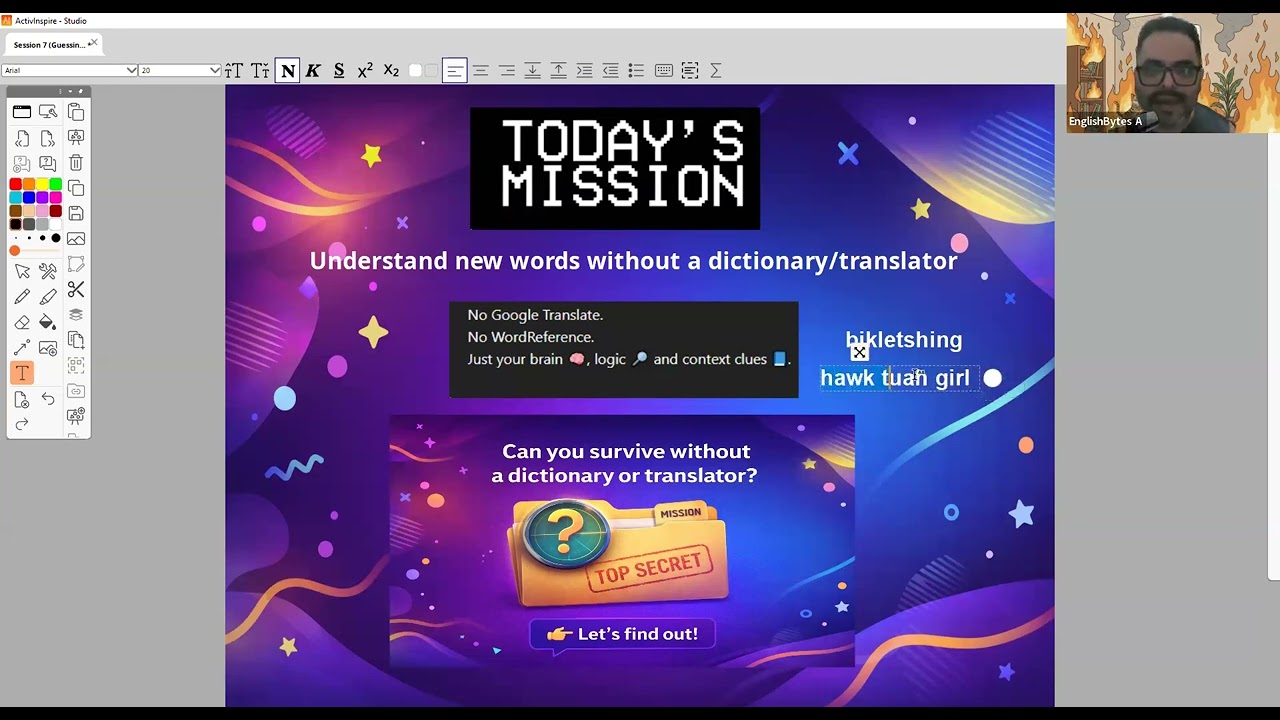Select the arrow Select tool
Screen dimensions: 1280x720
click(22, 271)
